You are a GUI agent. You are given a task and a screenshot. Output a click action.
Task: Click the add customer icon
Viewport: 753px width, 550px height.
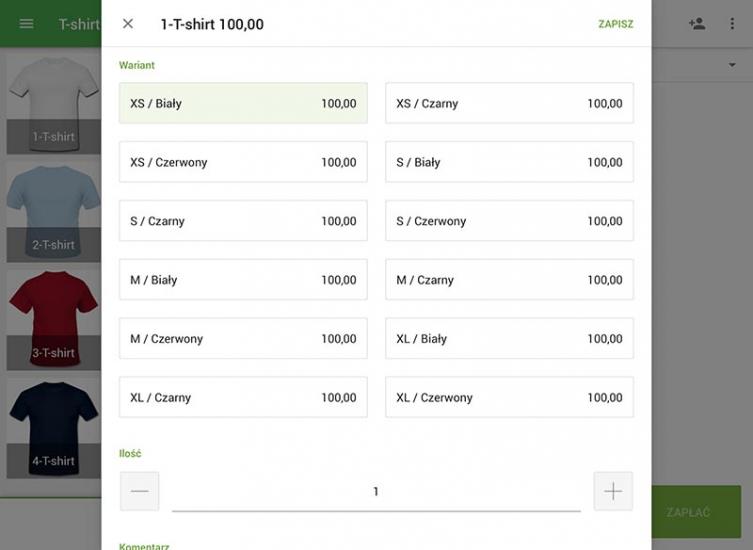coord(697,24)
